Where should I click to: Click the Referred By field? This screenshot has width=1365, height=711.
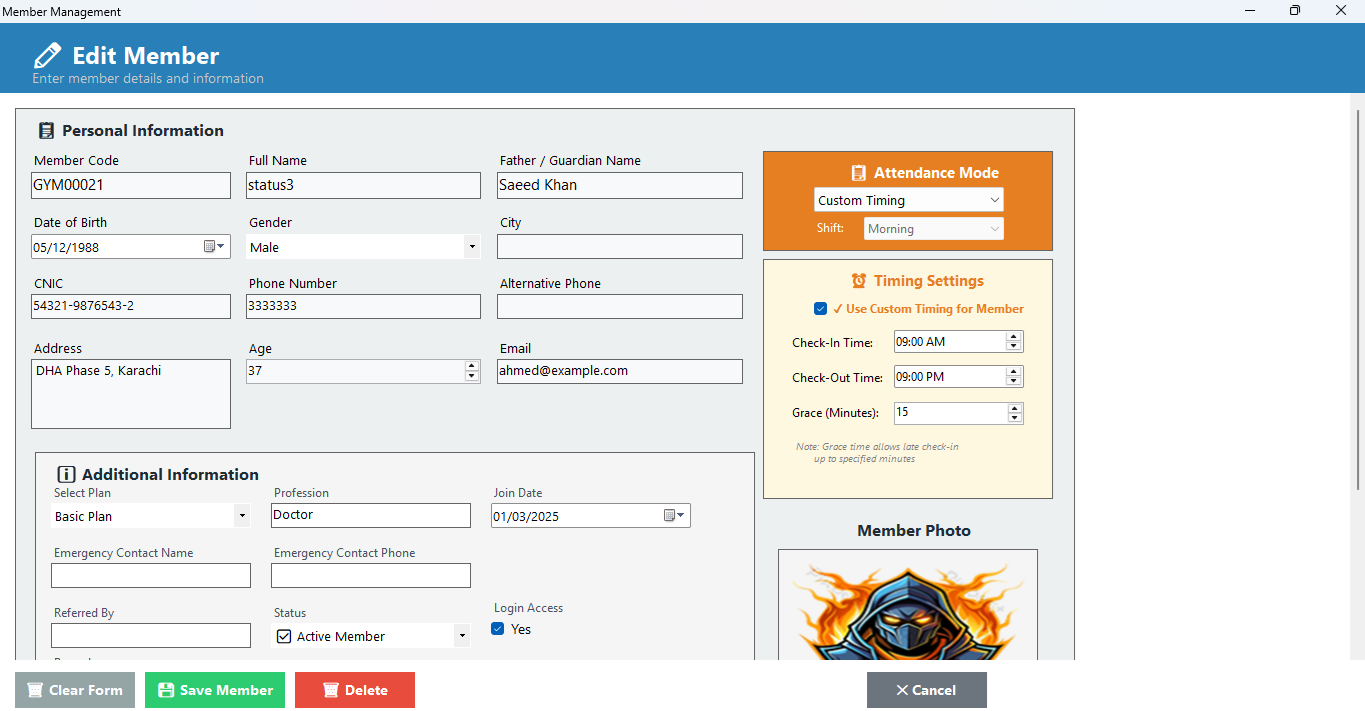click(x=151, y=635)
